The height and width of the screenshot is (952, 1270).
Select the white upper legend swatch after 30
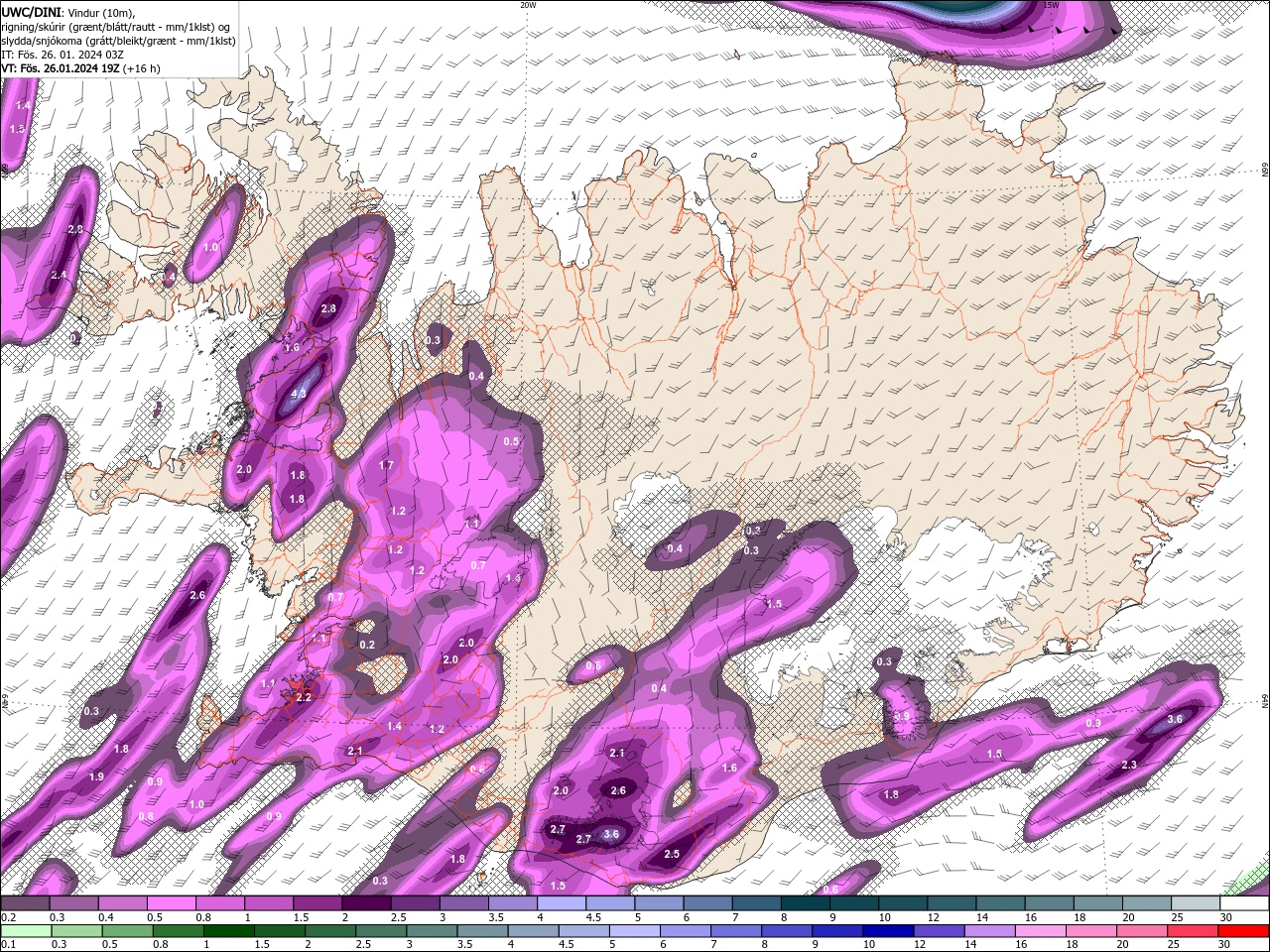coord(1244,904)
